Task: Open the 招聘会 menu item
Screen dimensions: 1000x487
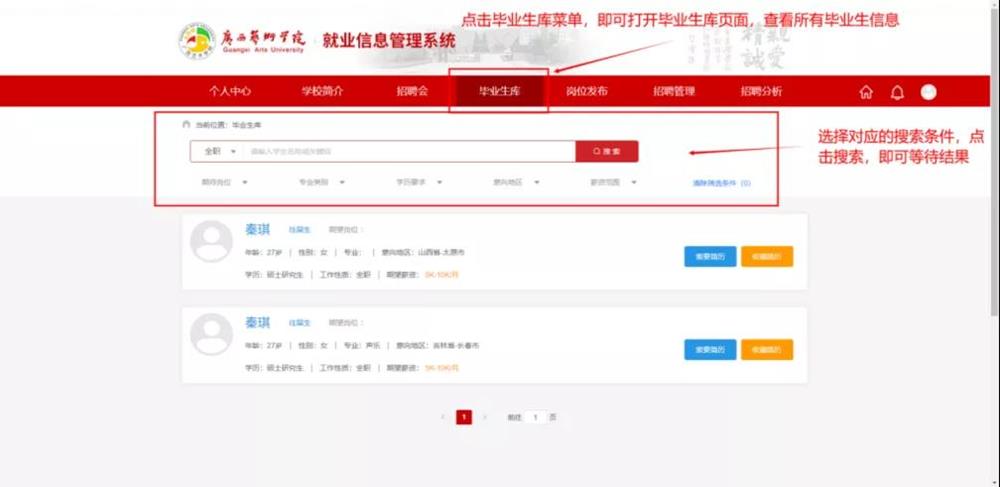Action: [x=412, y=92]
